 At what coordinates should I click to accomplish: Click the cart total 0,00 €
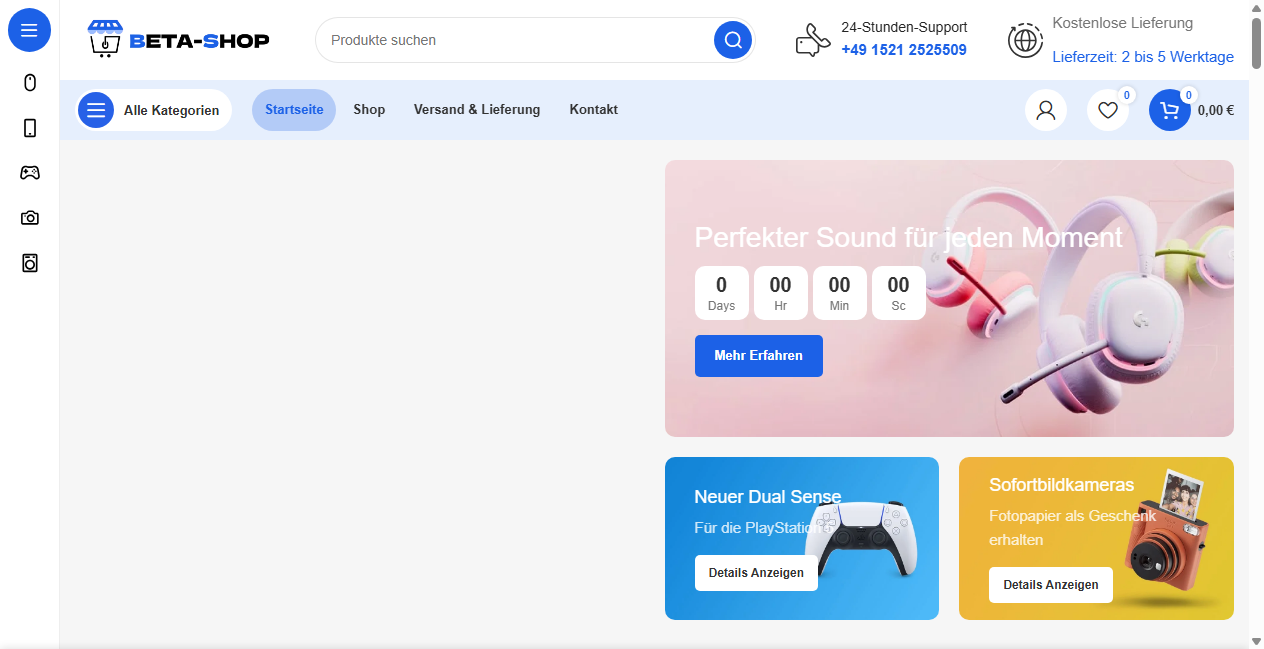point(1216,111)
